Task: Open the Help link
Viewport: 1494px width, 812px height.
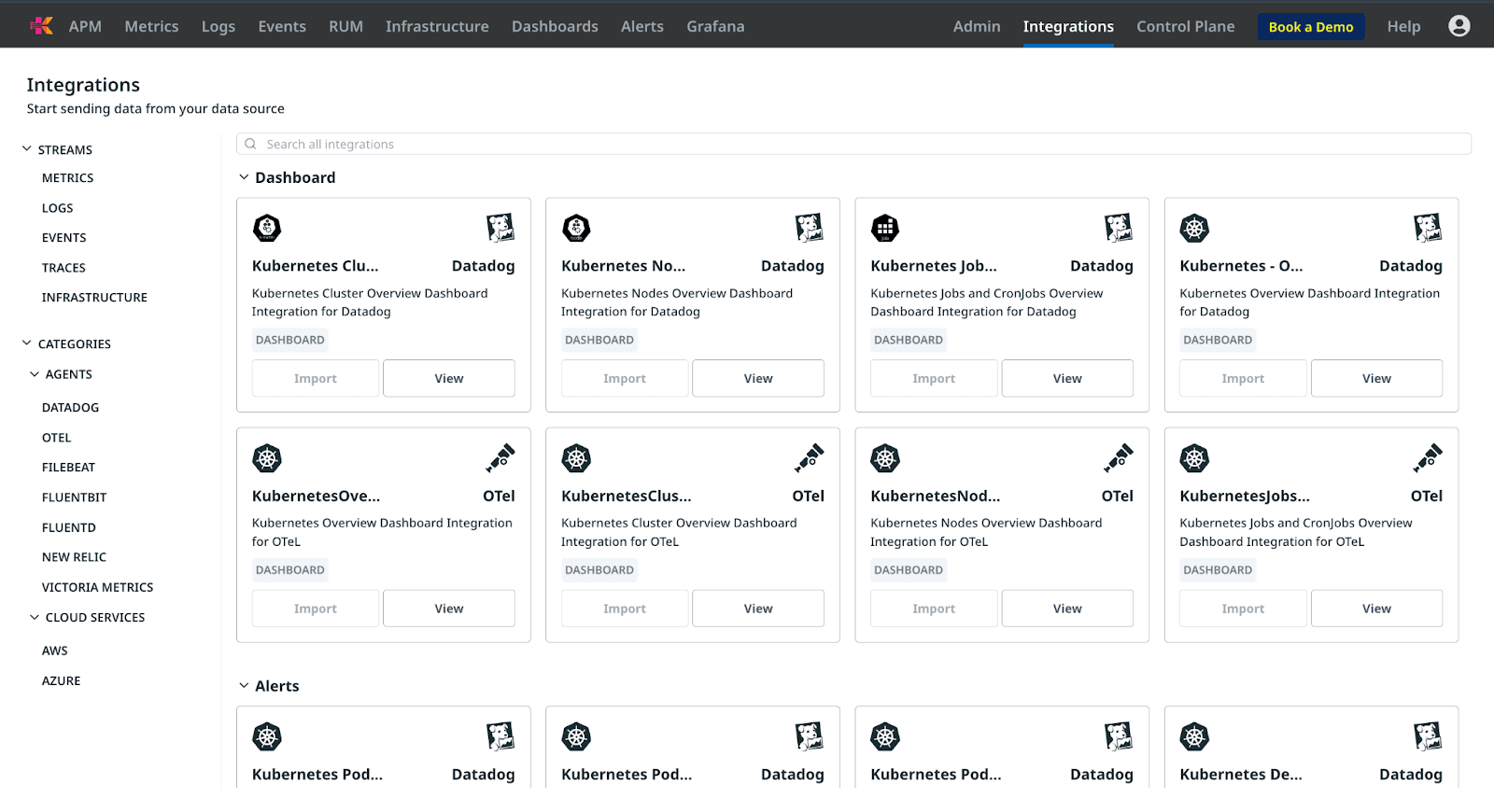Action: pos(1403,26)
